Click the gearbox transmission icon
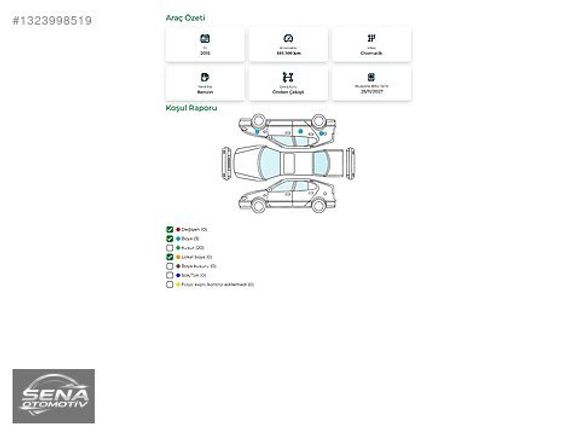The height and width of the screenshot is (435, 580). (x=371, y=38)
